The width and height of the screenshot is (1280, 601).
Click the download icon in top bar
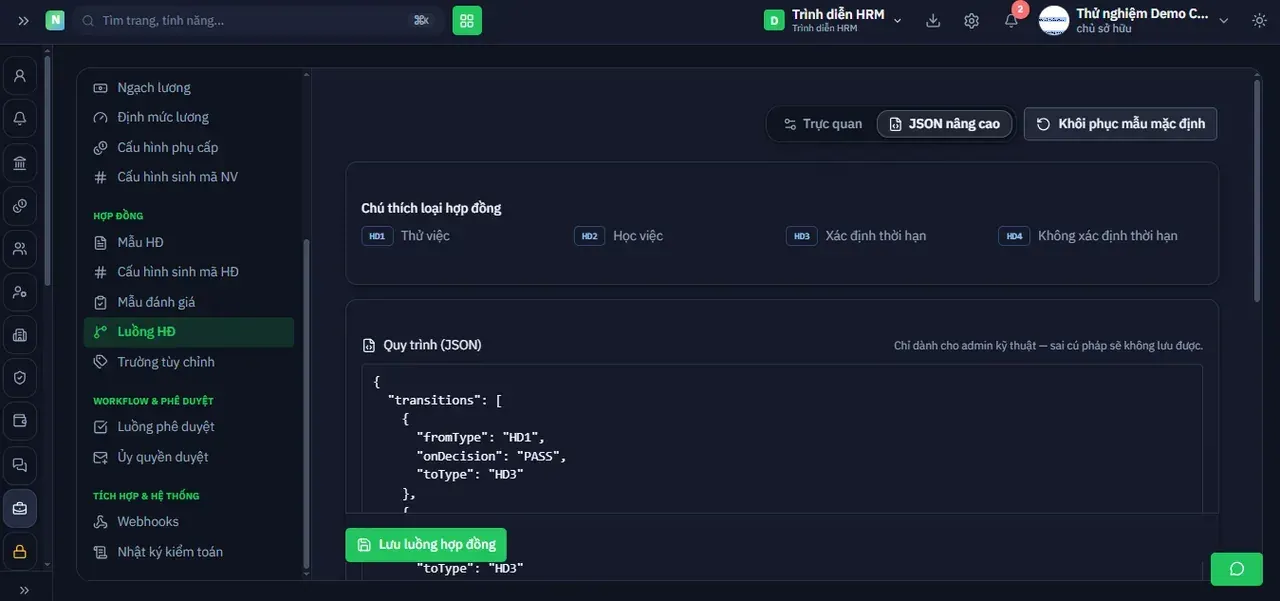(x=933, y=20)
